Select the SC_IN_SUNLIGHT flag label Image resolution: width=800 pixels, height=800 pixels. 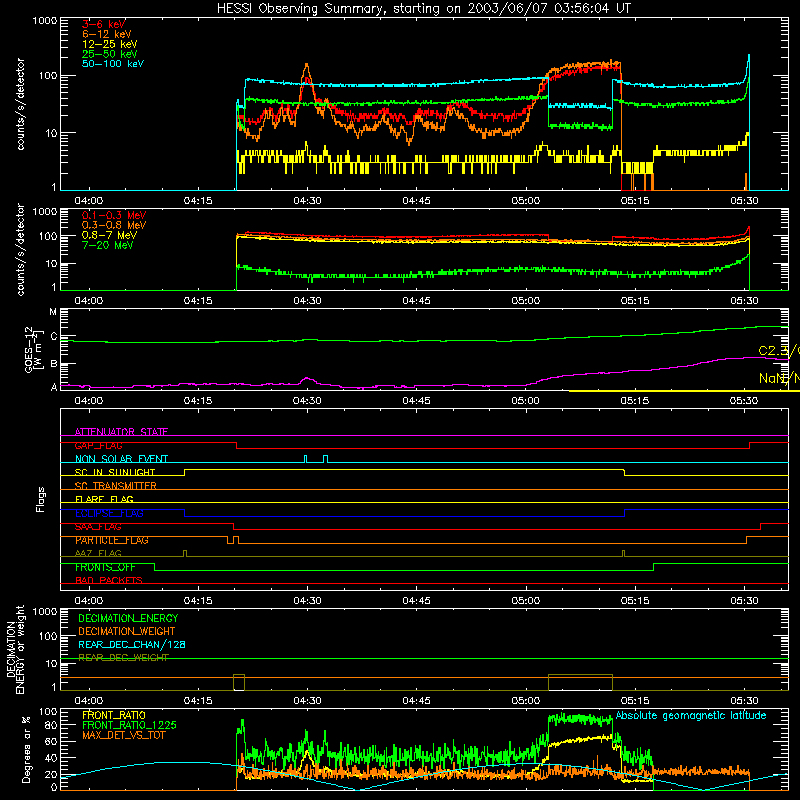(x=115, y=472)
